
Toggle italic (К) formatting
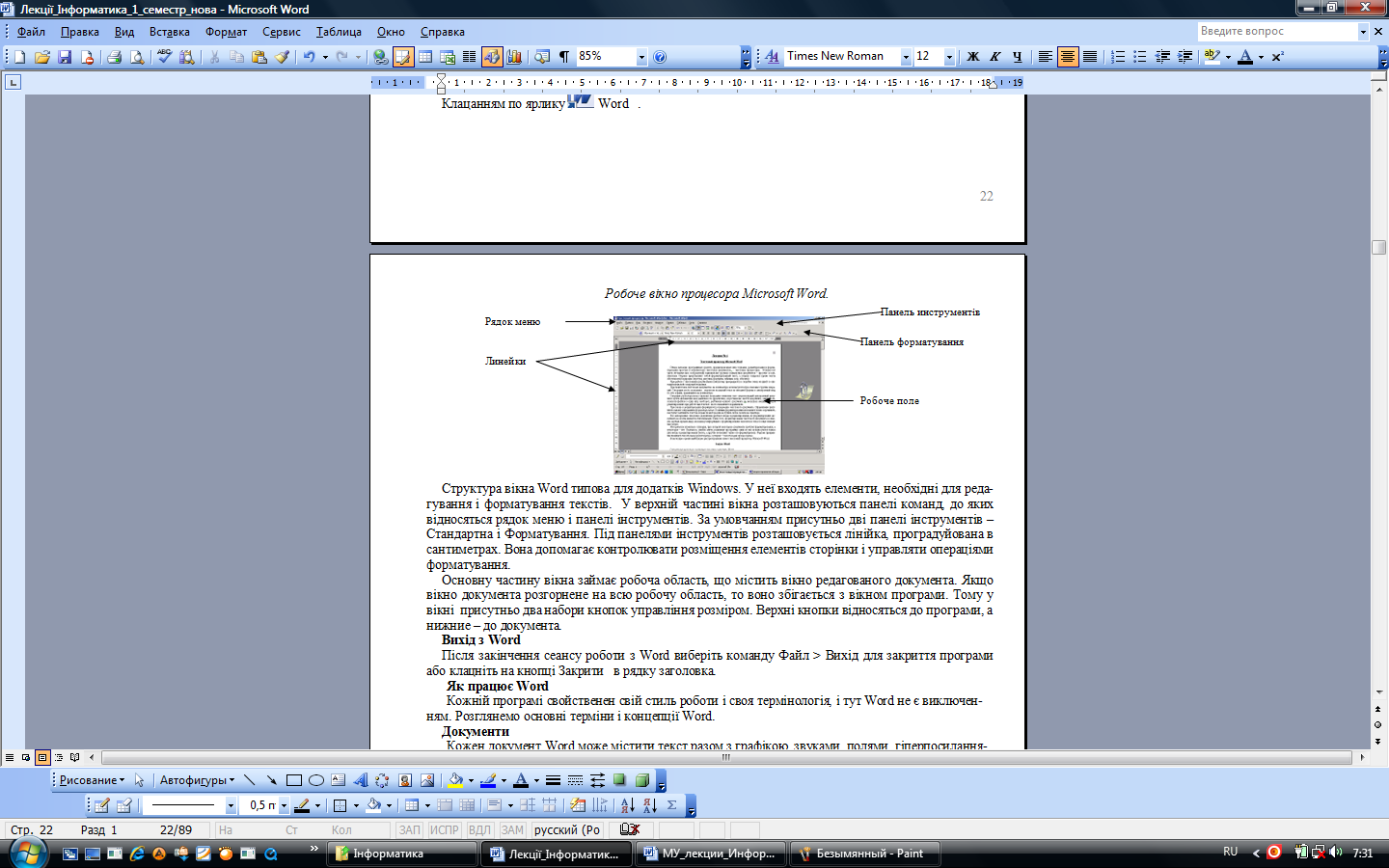click(x=995, y=57)
